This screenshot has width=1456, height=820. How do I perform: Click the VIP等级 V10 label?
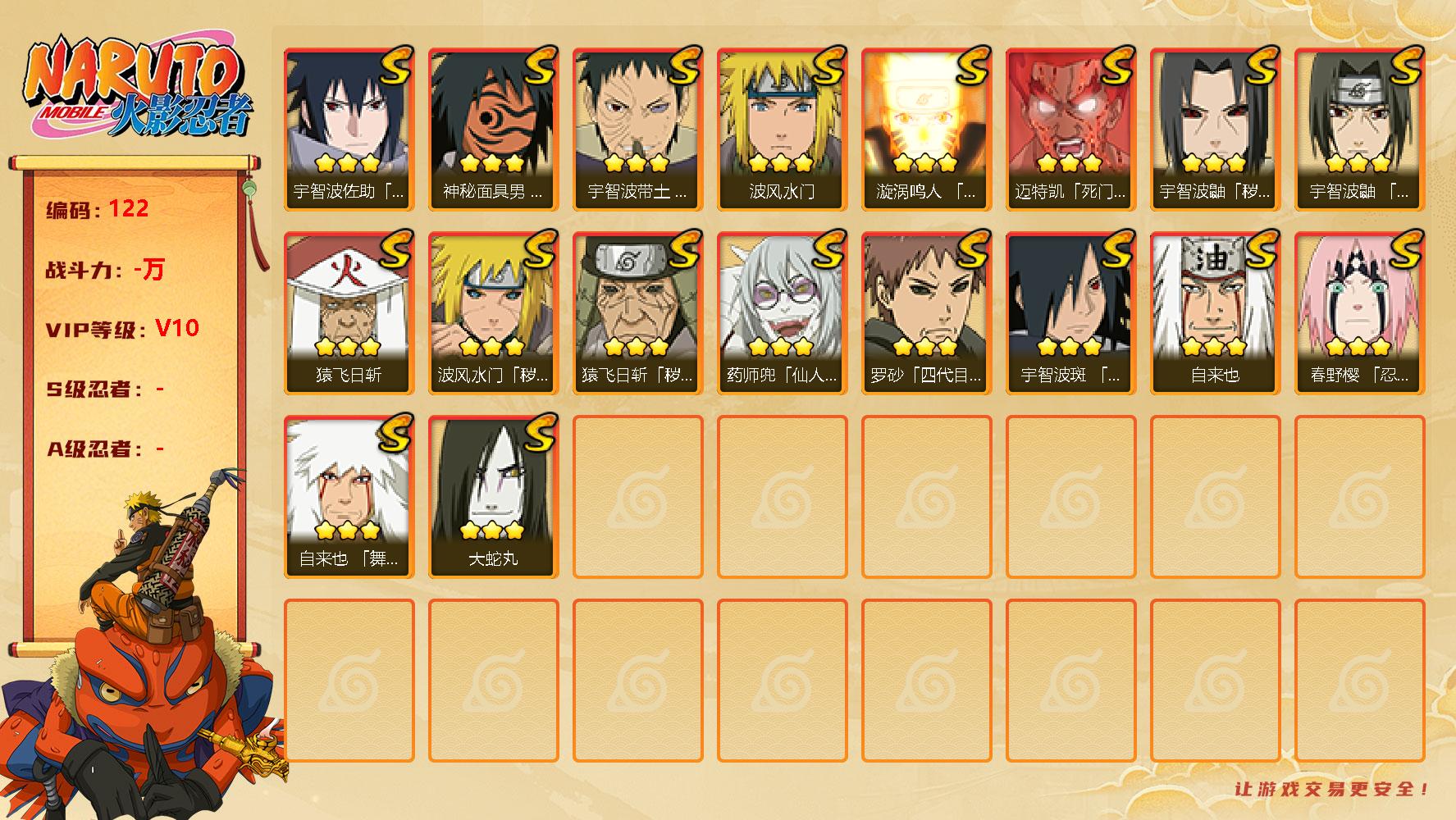click(122, 329)
